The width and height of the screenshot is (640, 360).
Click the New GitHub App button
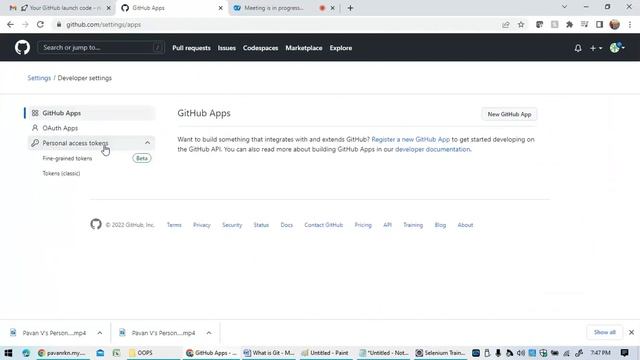point(509,114)
